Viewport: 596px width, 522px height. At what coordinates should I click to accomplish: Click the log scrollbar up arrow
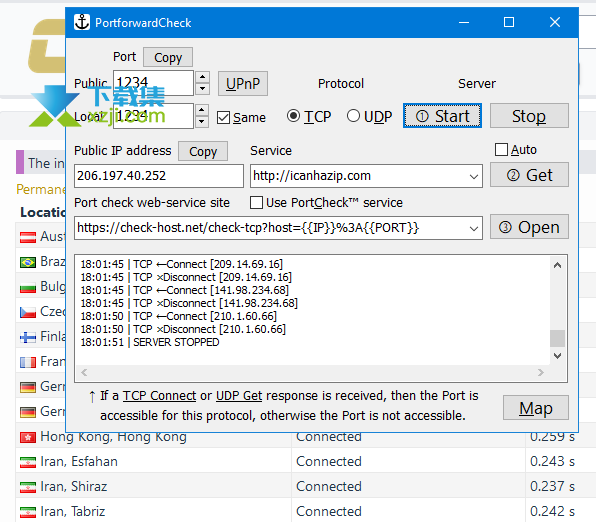557,265
